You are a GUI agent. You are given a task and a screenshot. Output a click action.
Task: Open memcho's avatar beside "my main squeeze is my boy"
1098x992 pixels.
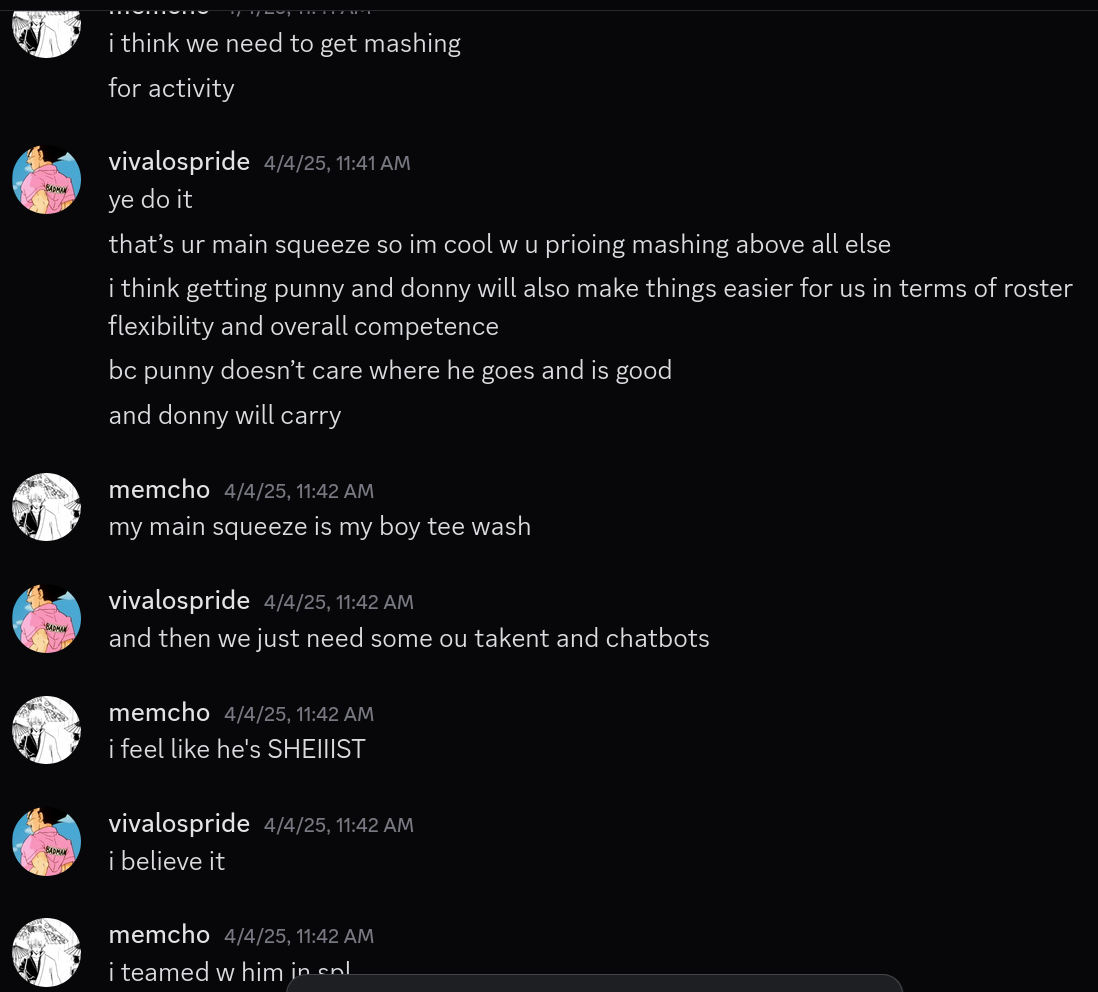click(46, 507)
